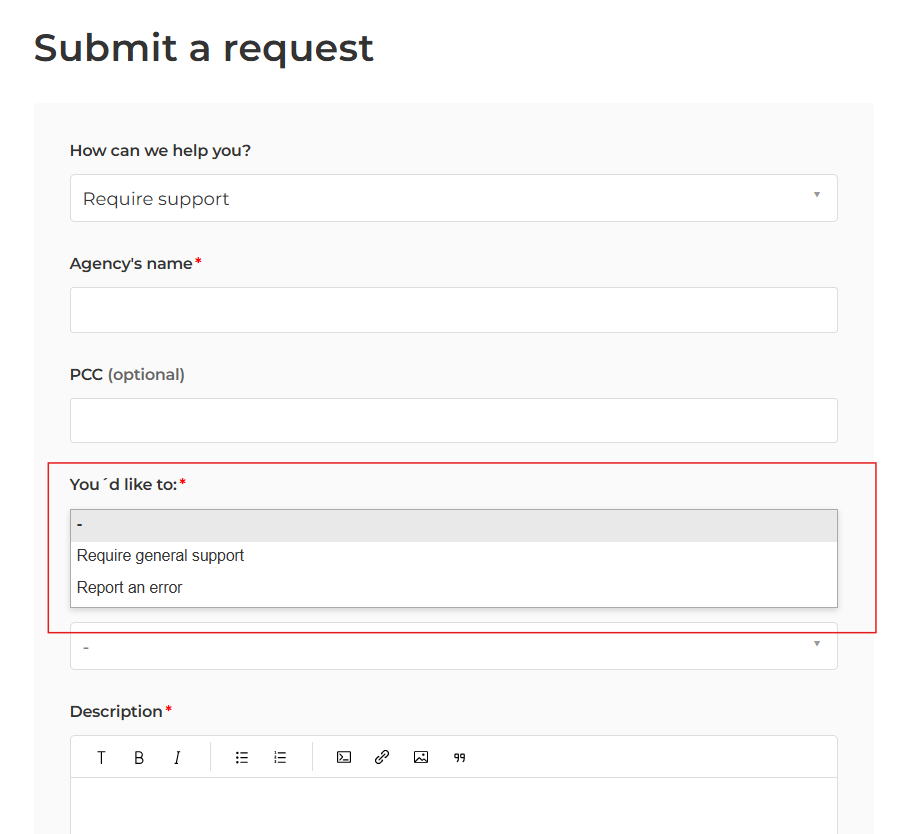Toggle italic formatting in Description editor
The width and height of the screenshot is (903, 834).
[x=177, y=758]
